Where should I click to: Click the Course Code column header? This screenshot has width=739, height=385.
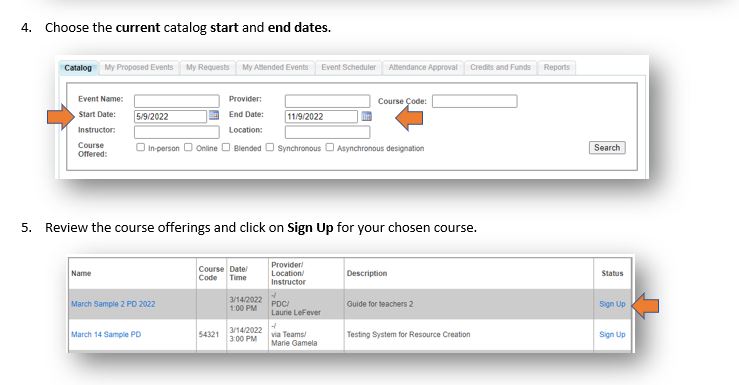click(x=211, y=273)
